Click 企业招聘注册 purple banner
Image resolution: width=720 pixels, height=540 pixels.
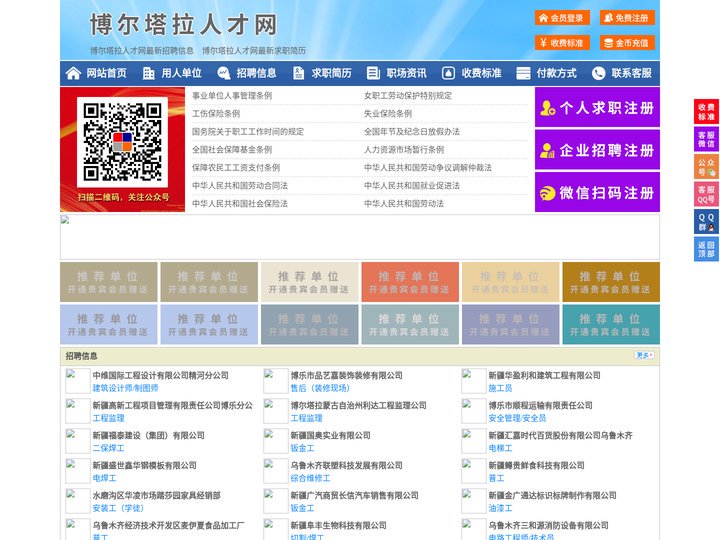click(x=597, y=150)
